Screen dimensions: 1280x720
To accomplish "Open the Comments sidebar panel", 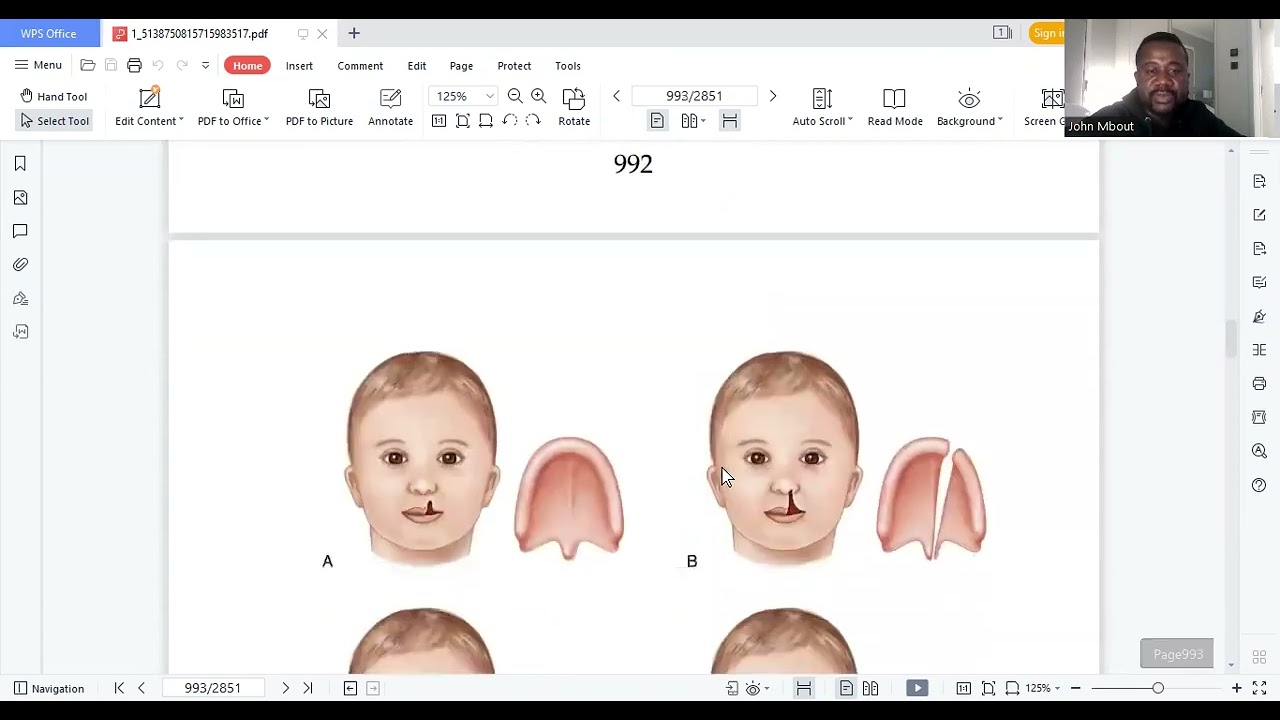I will [x=20, y=231].
